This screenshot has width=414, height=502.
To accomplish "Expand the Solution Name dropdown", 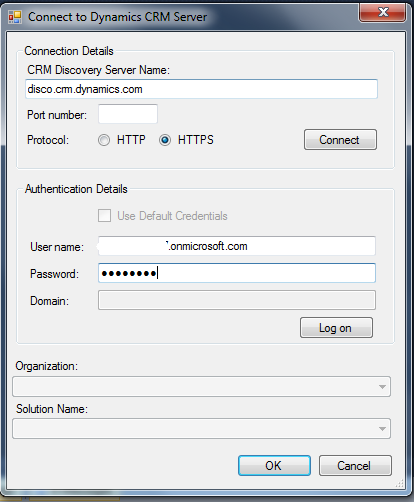I will coord(201,429).
